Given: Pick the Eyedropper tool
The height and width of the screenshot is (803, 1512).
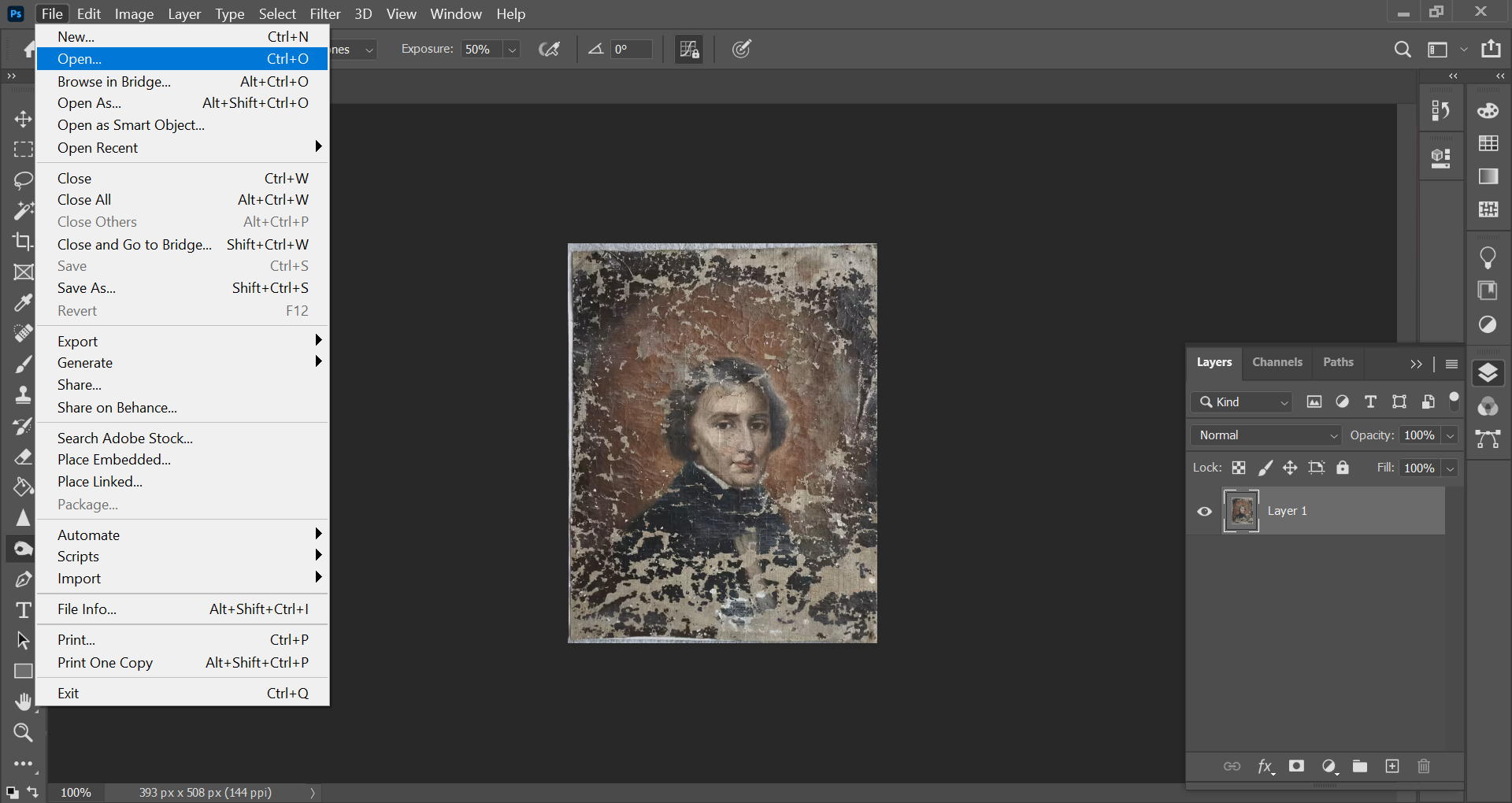Looking at the screenshot, I should [x=23, y=303].
